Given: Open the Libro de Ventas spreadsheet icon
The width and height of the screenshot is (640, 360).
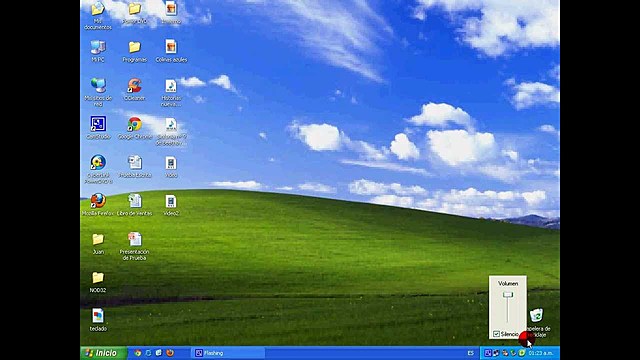Looking at the screenshot, I should point(134,201).
